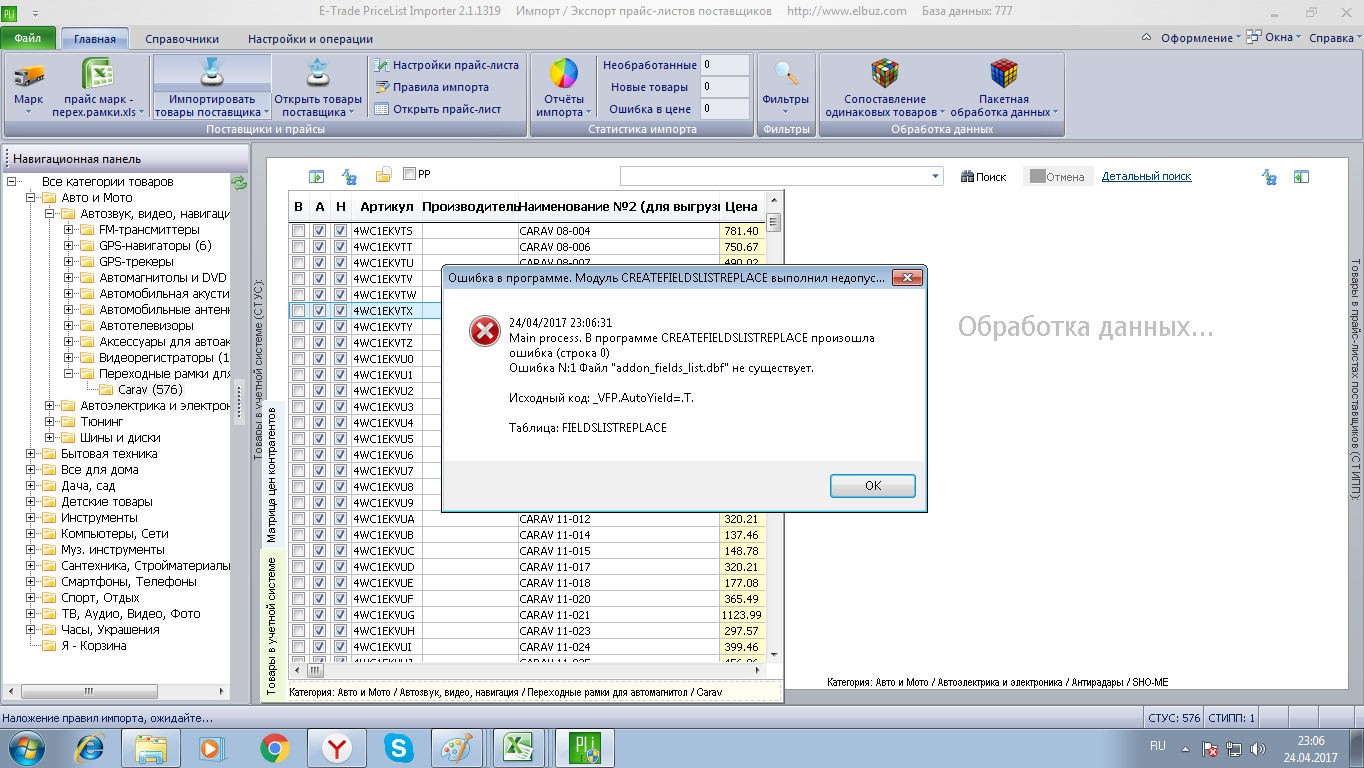Click the Открыть товары поставщика icon
The height and width of the screenshot is (768, 1364).
tap(318, 74)
